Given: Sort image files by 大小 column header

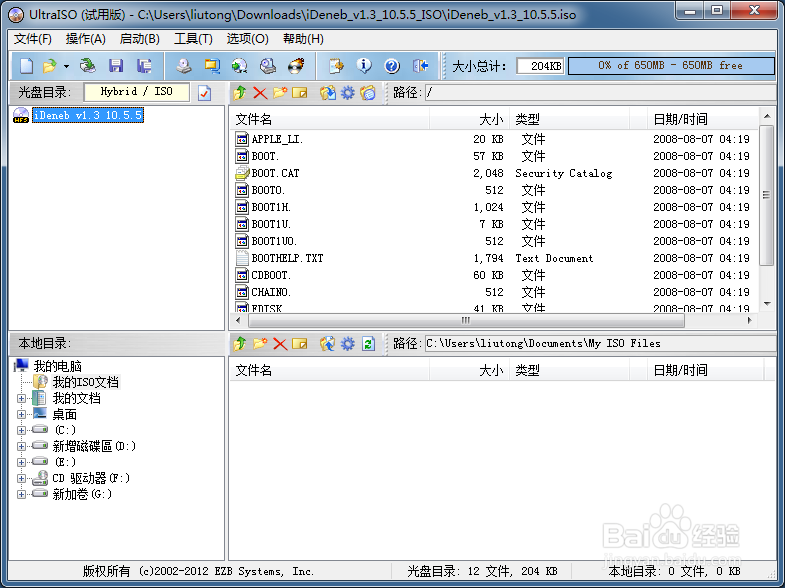Looking at the screenshot, I should pos(469,119).
